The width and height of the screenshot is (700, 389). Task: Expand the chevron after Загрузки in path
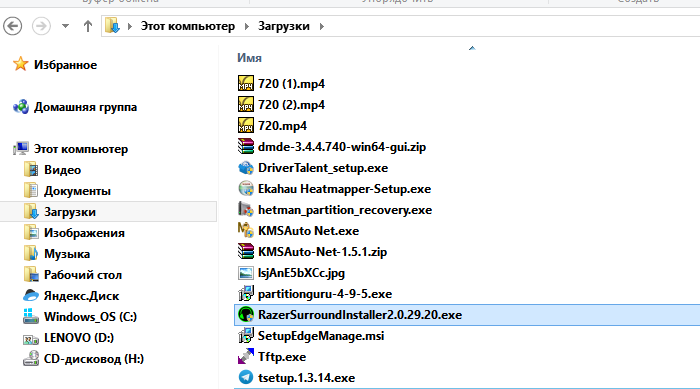click(x=321, y=26)
